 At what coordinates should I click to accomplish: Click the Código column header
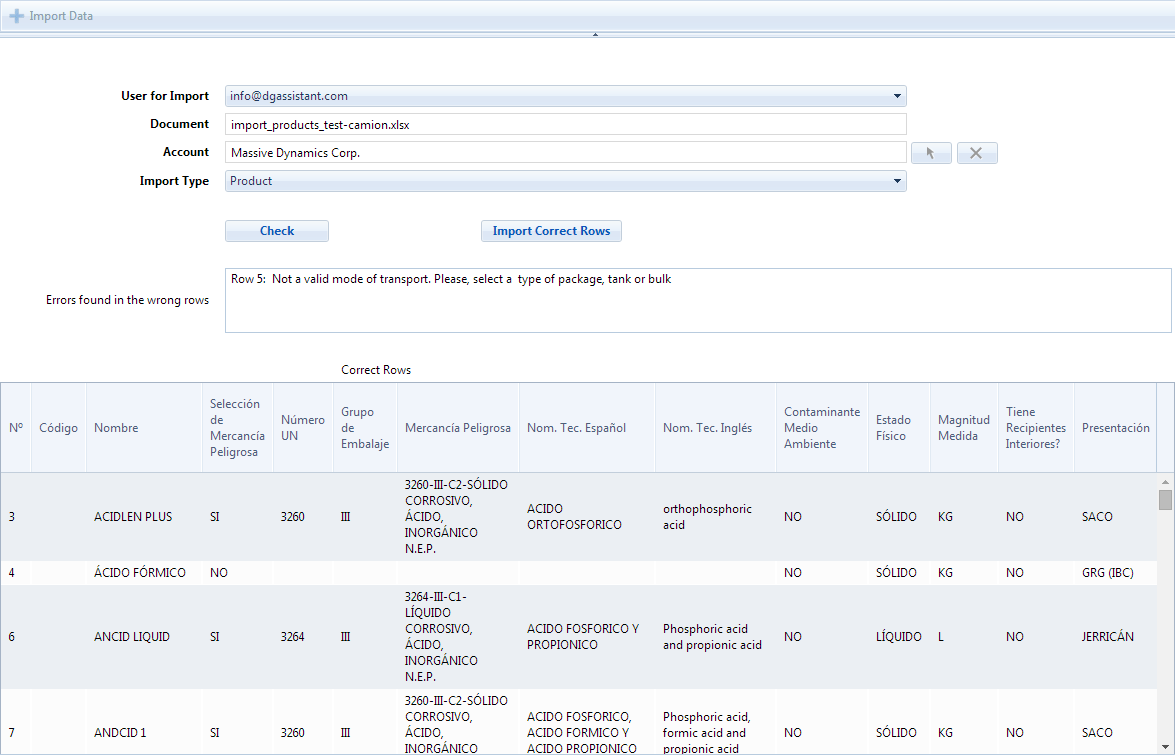click(x=58, y=428)
